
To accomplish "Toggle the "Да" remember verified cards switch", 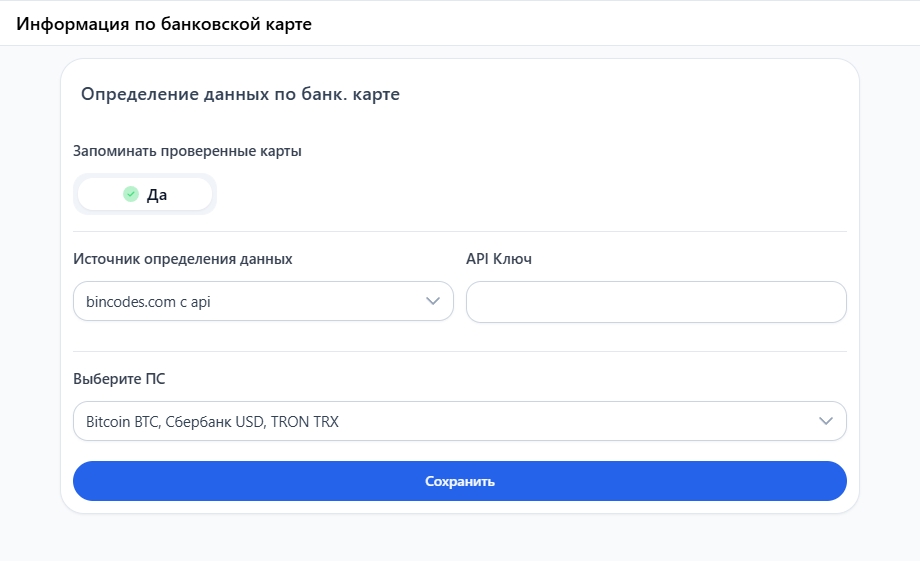I will tap(145, 195).
